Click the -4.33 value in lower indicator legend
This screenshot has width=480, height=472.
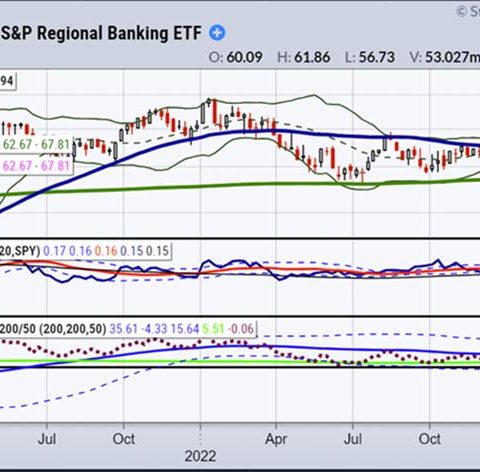point(153,329)
